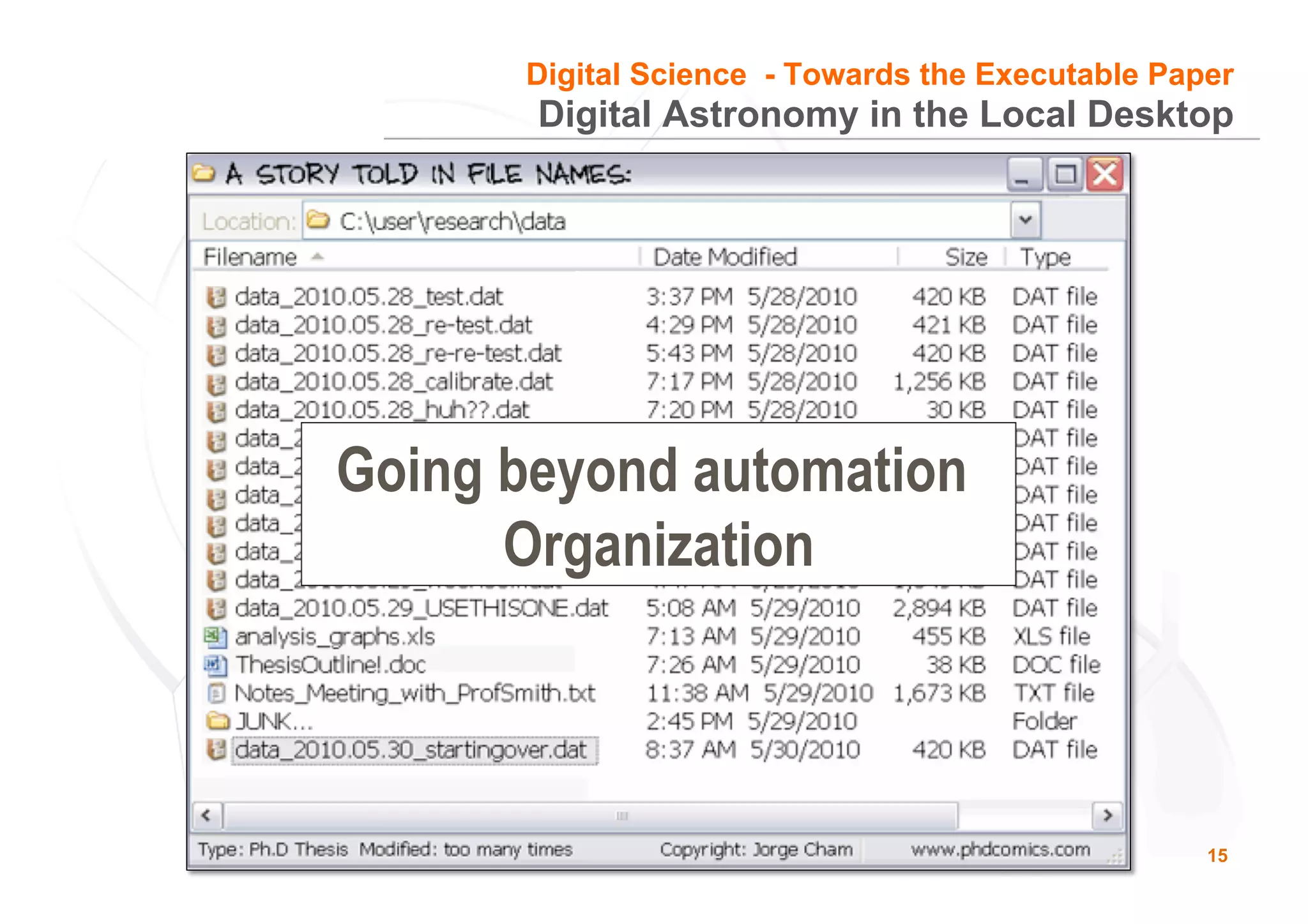Click the resize grip in the status bar corner
This screenshot has height=924, width=1308.
[1115, 857]
